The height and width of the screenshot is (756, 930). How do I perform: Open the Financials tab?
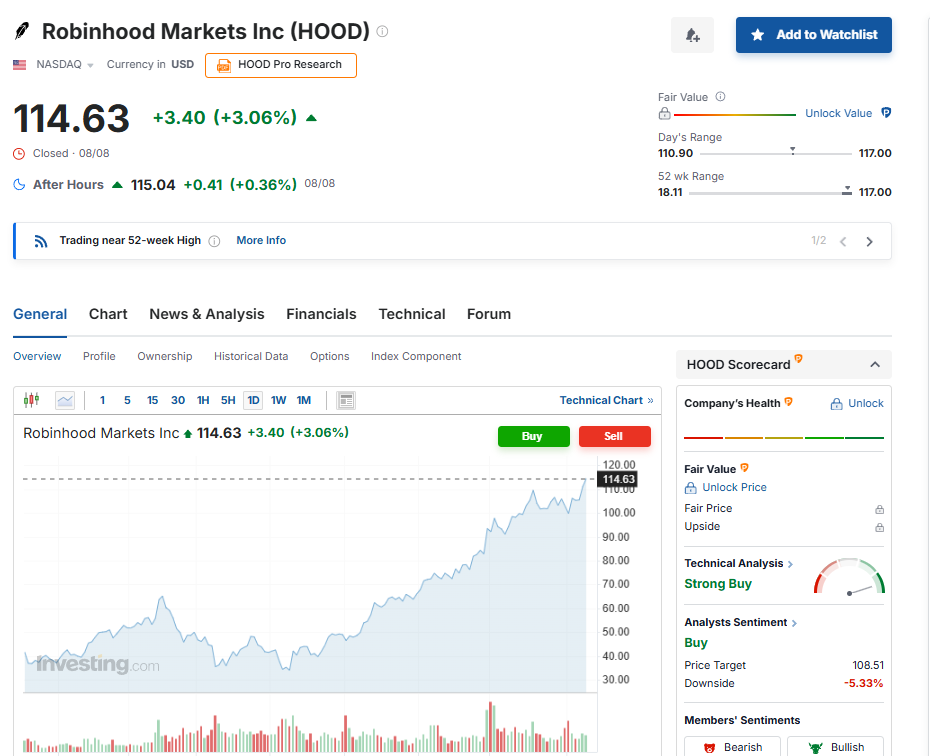(321, 314)
